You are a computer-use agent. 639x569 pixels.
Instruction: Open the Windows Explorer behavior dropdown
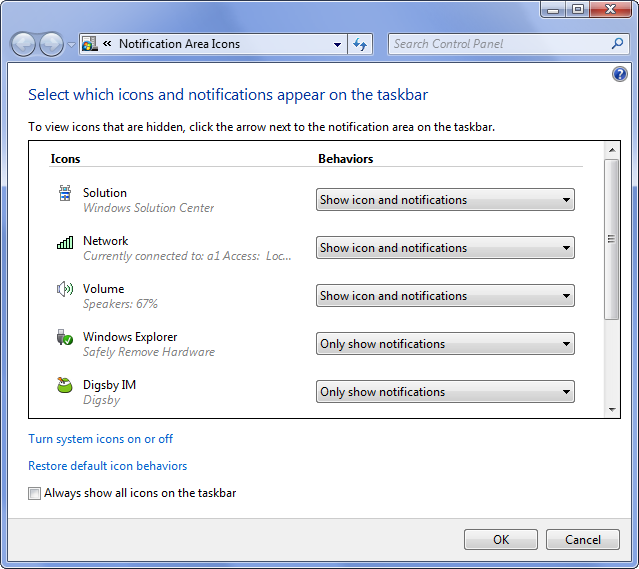[x=445, y=344]
